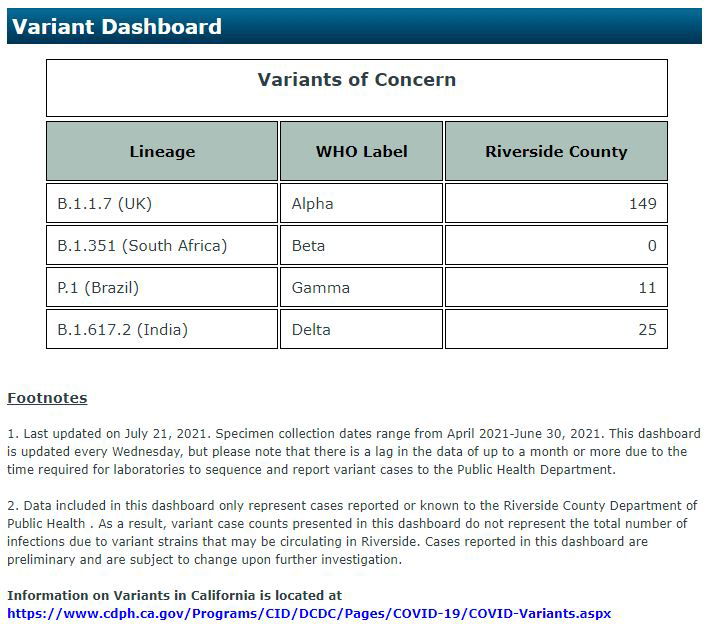The image size is (709, 636).
Task: Click the Variant Dashboard title bar
Action: pos(117,26)
